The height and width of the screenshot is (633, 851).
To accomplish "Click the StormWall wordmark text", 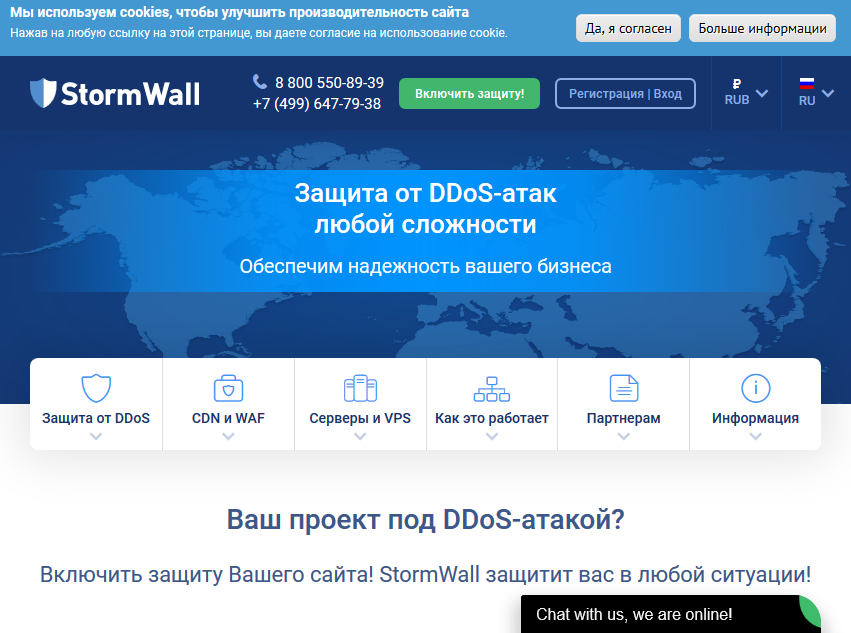I will [x=130, y=94].
